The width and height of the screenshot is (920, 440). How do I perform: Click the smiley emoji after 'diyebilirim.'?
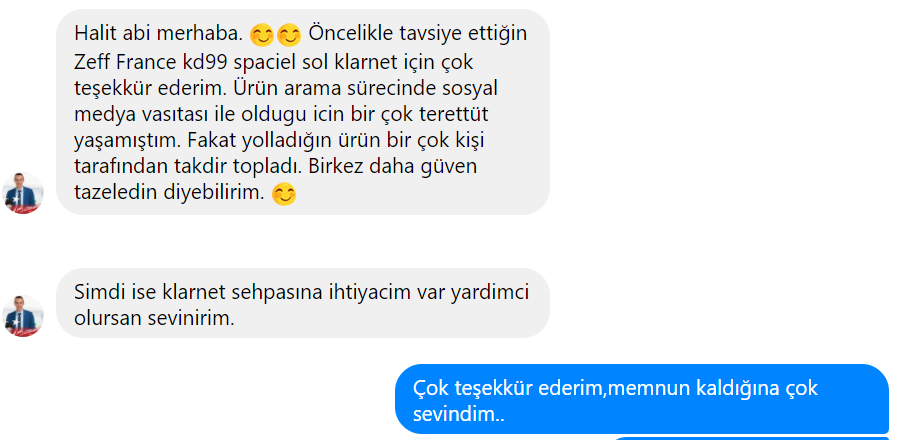coord(284,194)
